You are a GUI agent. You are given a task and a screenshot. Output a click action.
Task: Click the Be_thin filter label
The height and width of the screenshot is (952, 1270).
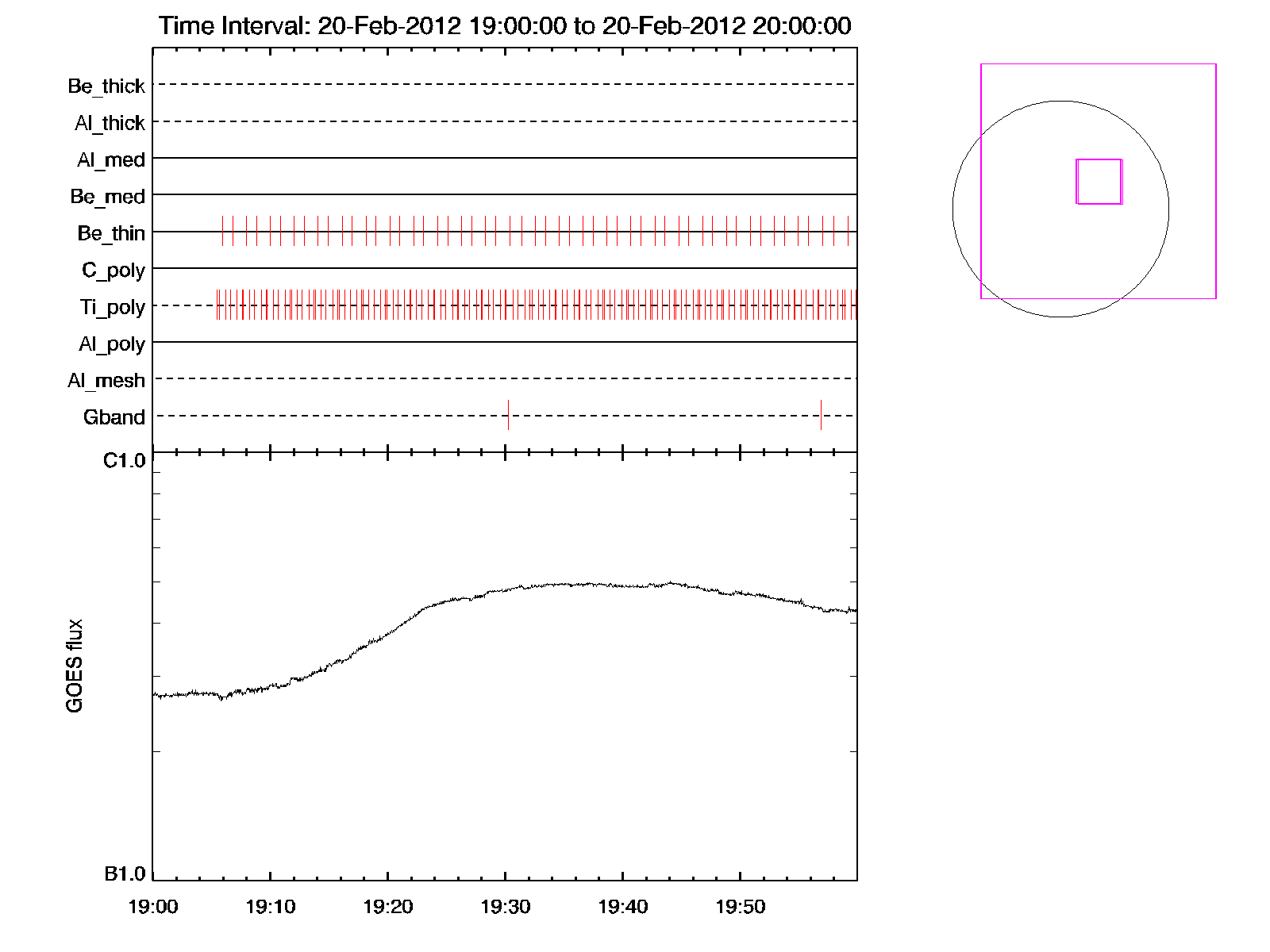click(111, 233)
